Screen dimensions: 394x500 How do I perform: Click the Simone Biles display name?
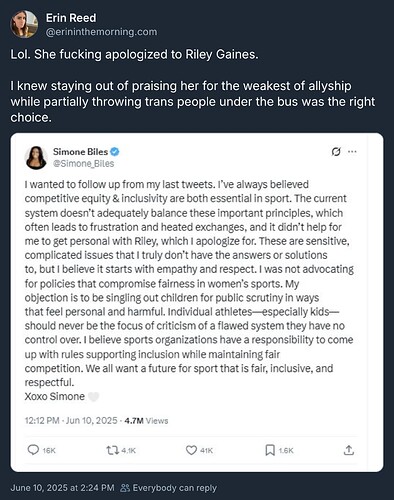[x=80, y=152]
